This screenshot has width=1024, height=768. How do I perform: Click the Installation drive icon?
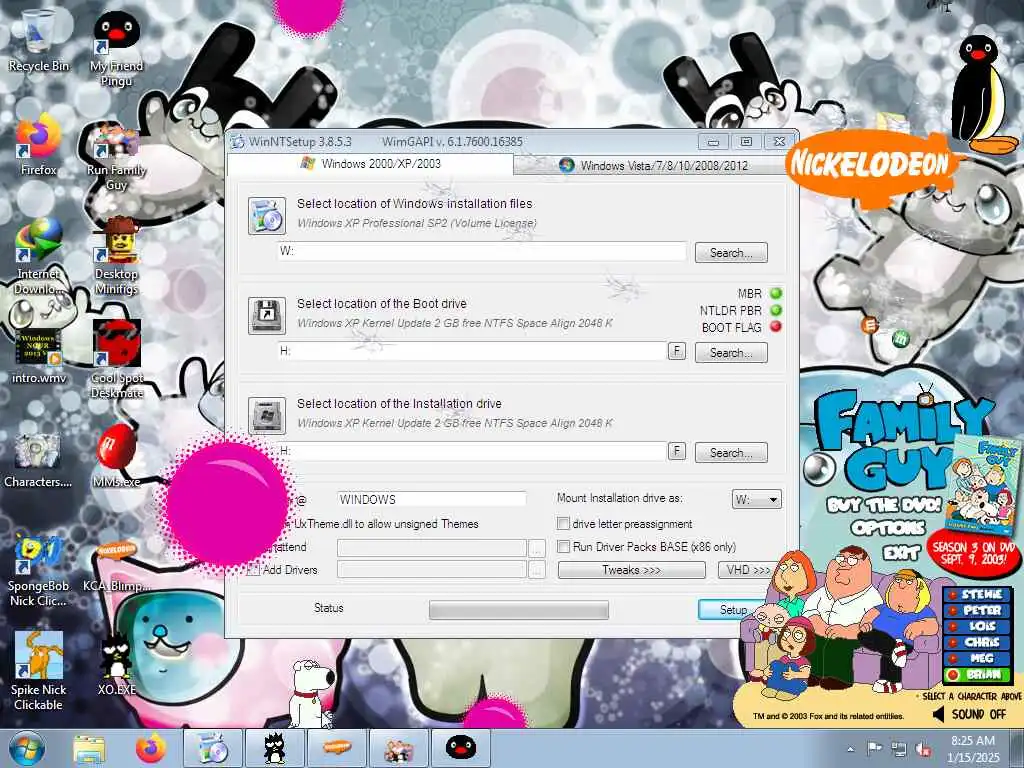pos(266,415)
